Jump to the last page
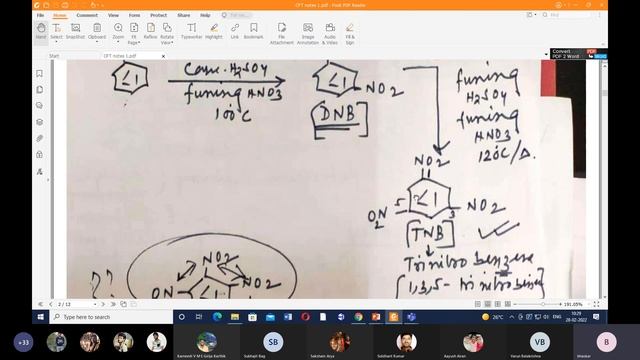 [x=113, y=304]
